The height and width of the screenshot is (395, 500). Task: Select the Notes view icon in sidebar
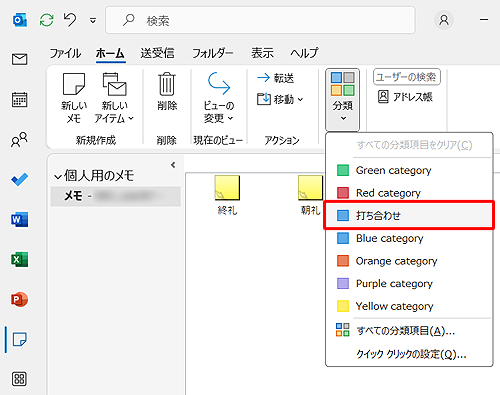20,339
